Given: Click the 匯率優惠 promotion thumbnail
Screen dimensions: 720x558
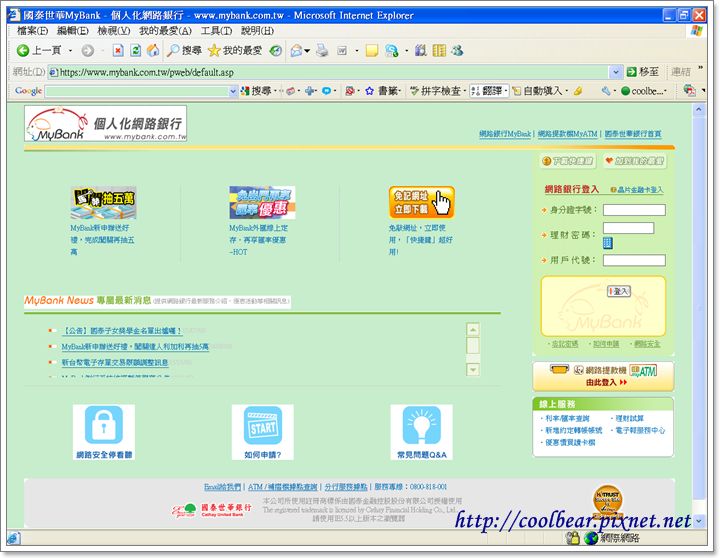Looking at the screenshot, I should (262, 202).
